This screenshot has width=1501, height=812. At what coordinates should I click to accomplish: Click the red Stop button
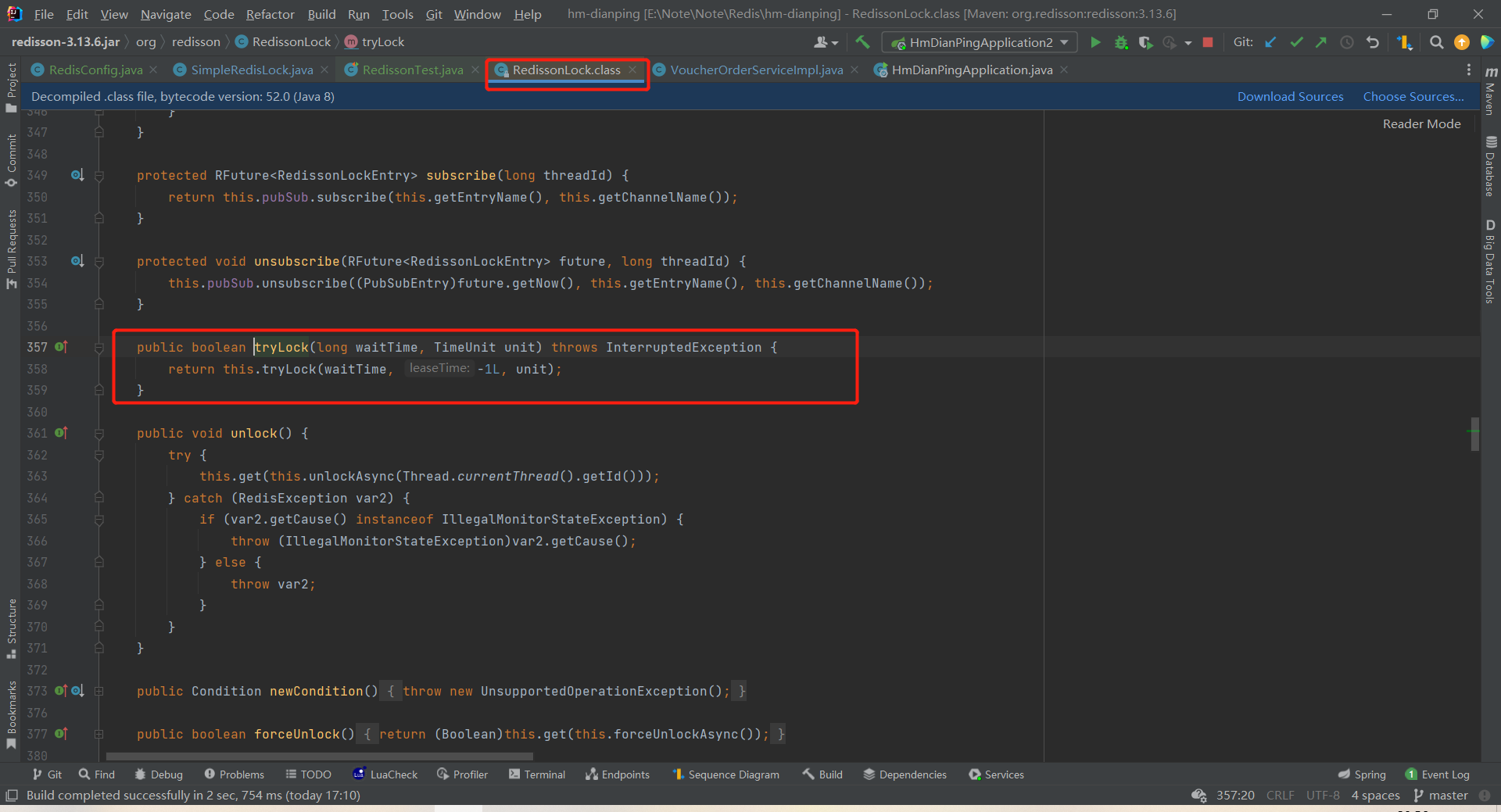(1208, 42)
